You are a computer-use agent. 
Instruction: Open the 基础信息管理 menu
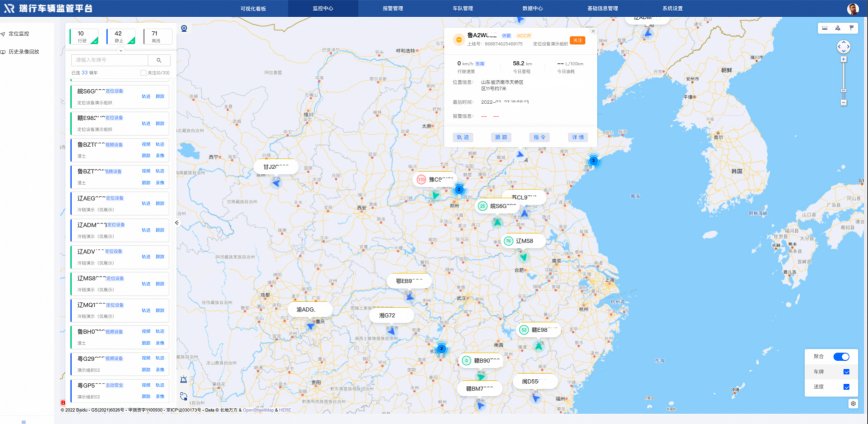pos(602,9)
